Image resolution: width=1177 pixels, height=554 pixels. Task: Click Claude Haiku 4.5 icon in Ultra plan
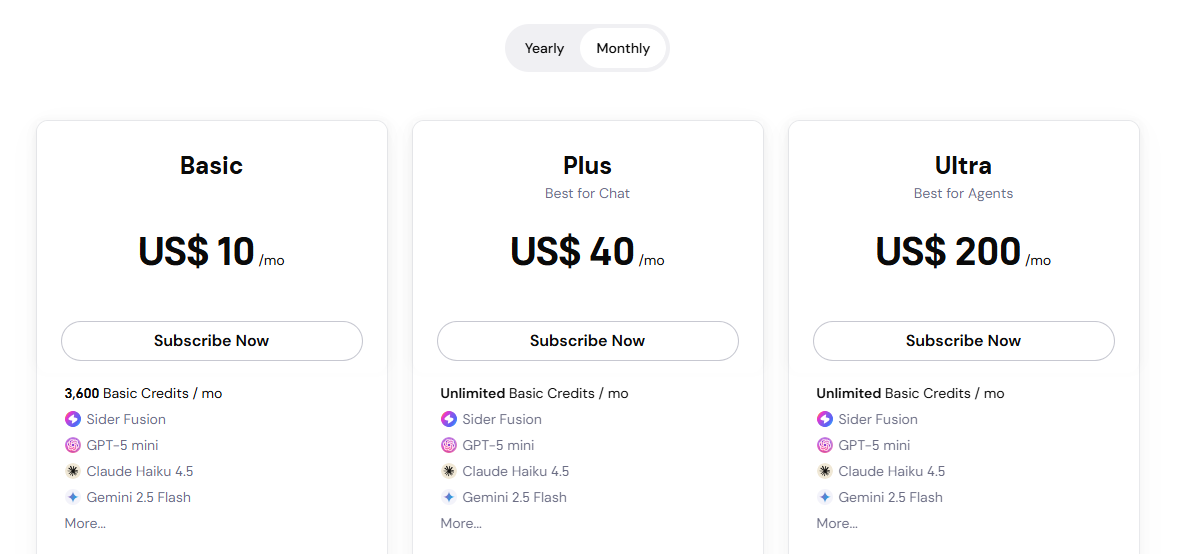coord(825,471)
